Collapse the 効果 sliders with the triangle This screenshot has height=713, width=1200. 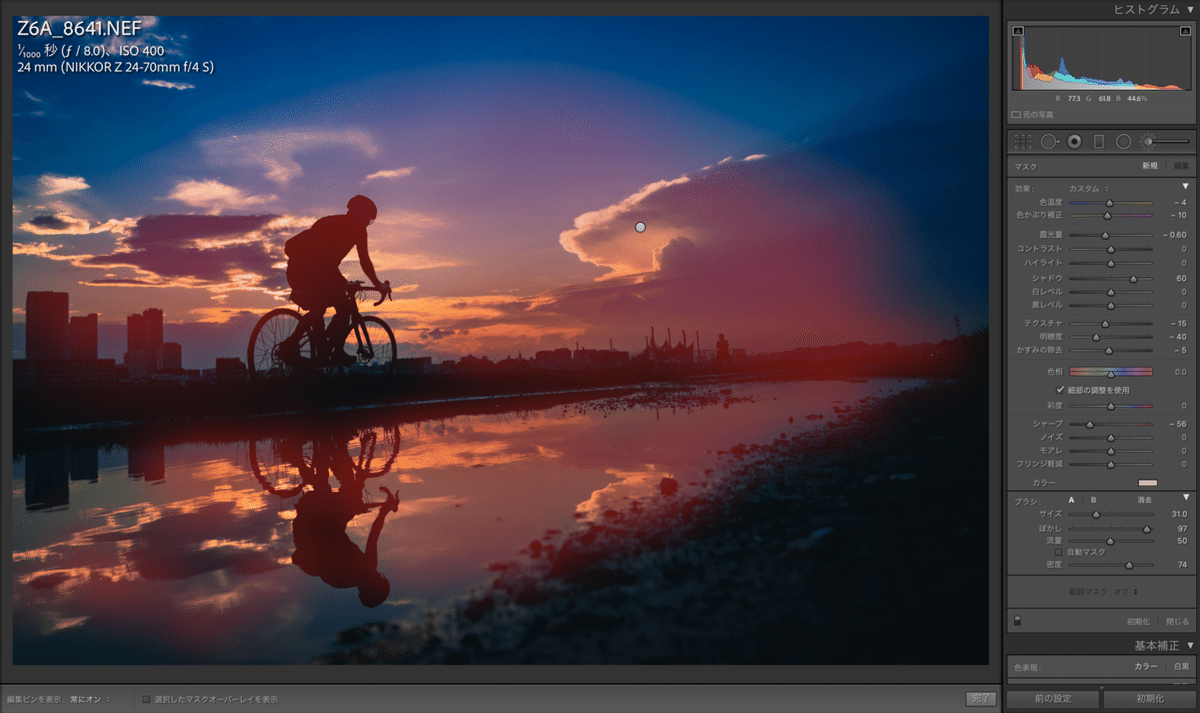tap(1186, 187)
